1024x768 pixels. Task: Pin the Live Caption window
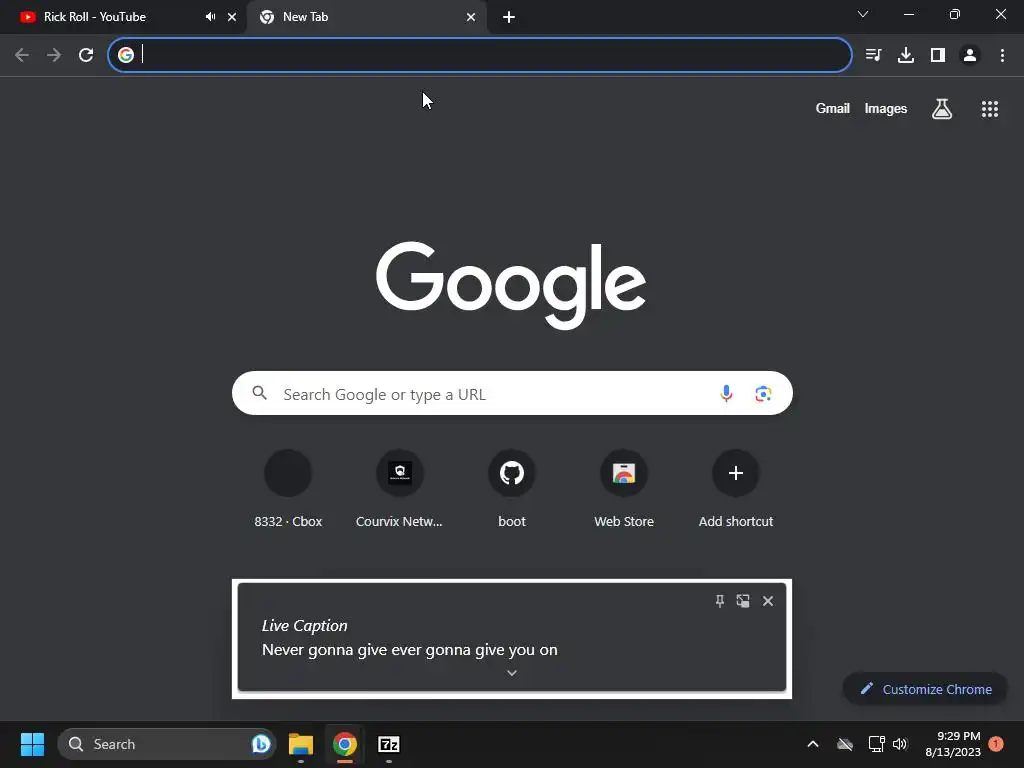[x=720, y=601]
